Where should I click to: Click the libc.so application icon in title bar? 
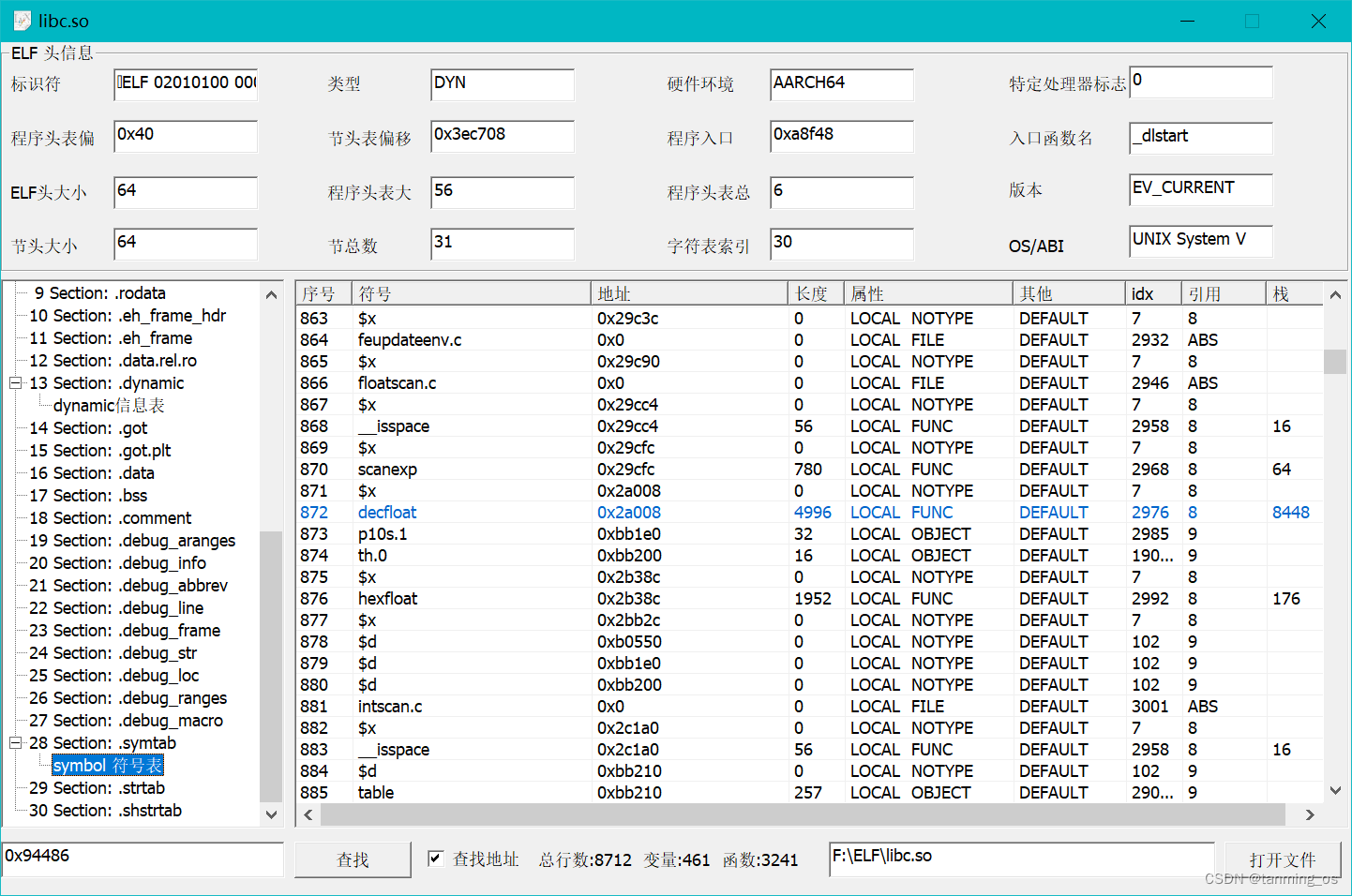[22, 20]
